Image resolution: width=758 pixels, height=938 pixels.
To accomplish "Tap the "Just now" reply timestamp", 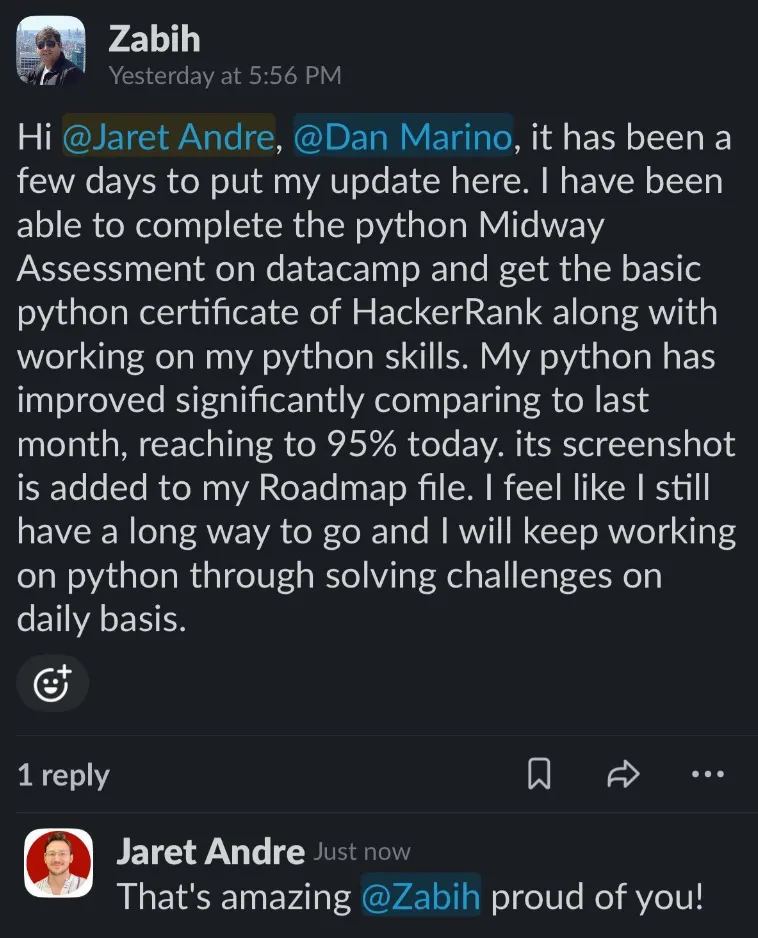I will click(x=362, y=852).
